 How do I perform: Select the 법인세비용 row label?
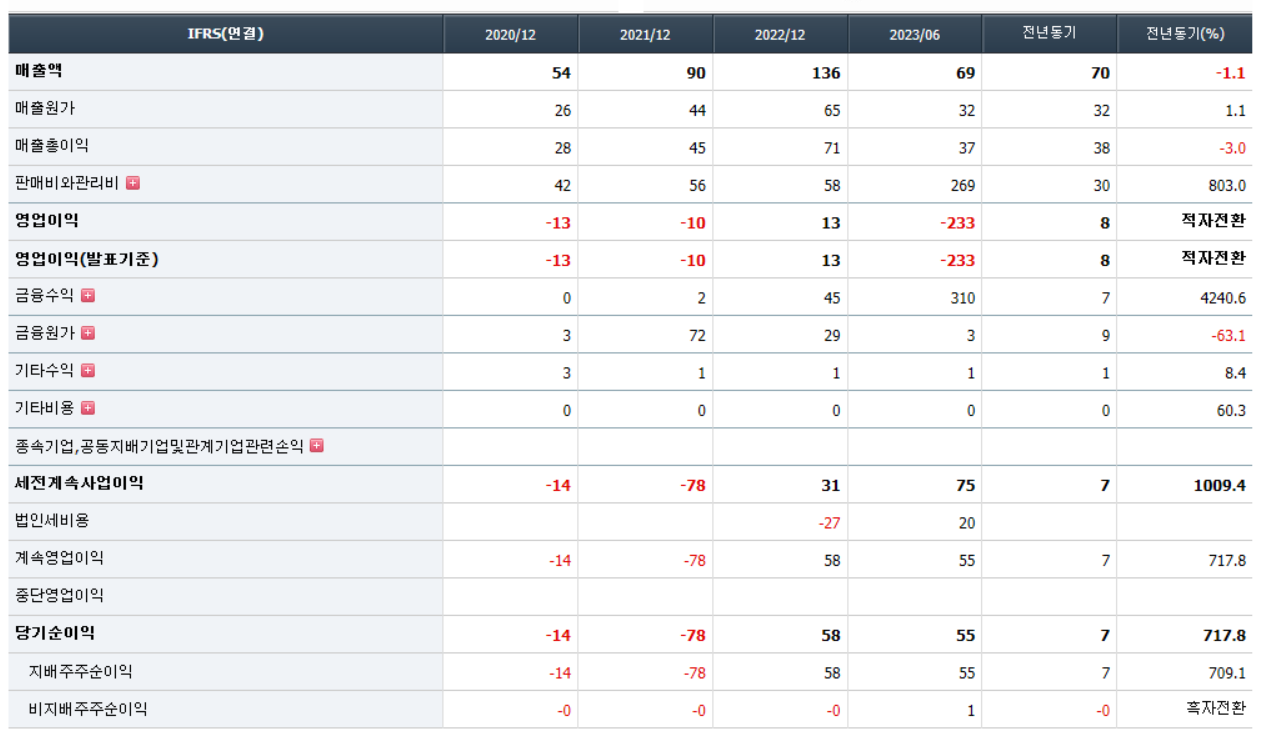point(52,520)
